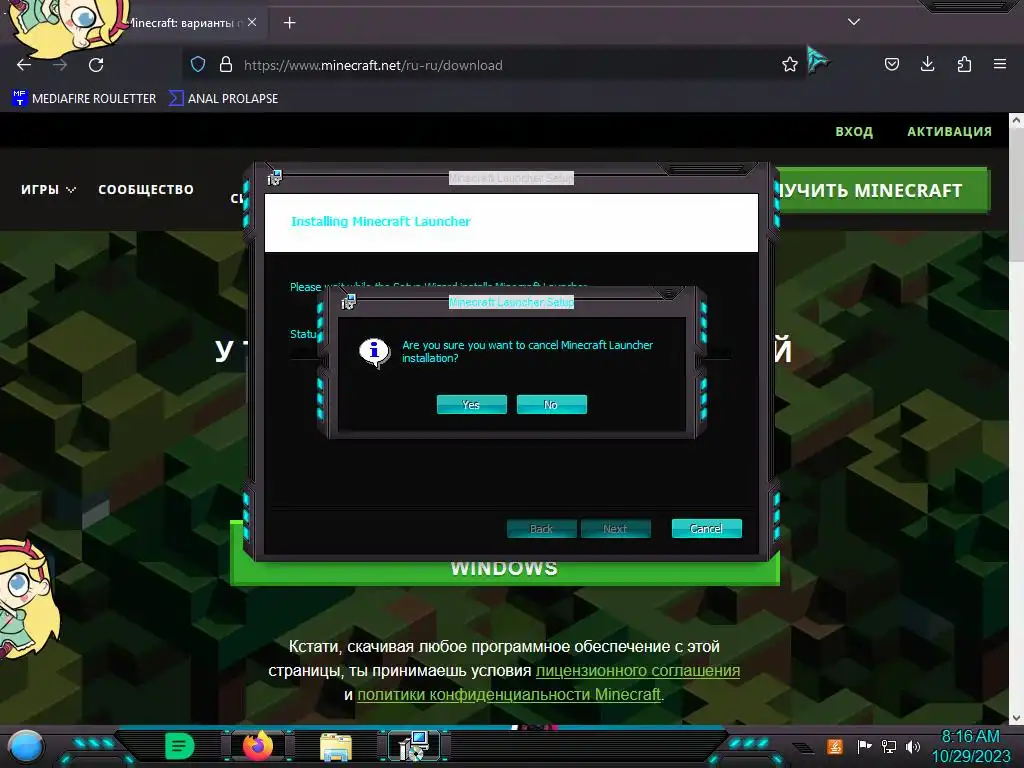Confirm cancel by clicking Yes

(472, 404)
